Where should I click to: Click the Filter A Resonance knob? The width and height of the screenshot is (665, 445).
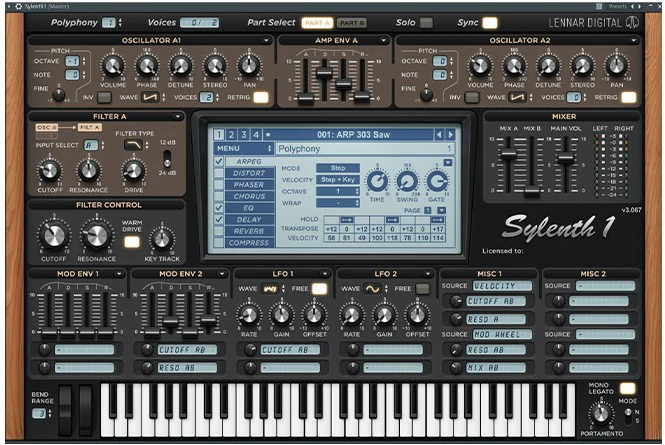(x=88, y=171)
